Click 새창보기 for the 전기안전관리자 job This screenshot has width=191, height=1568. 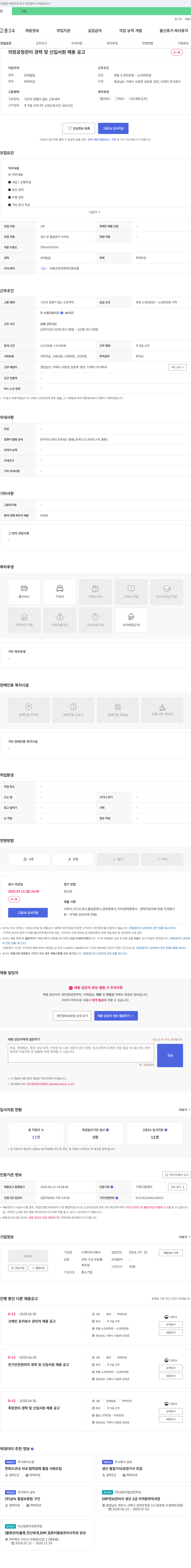click(x=171, y=1376)
